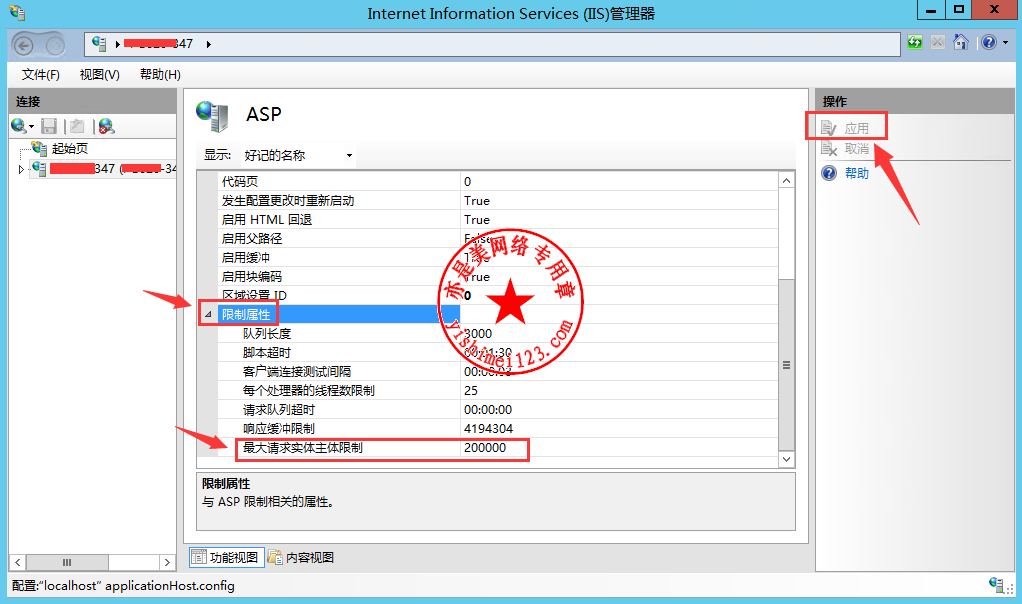Click 应用 in the Actions pane
The height and width of the screenshot is (604, 1022).
coord(856,128)
